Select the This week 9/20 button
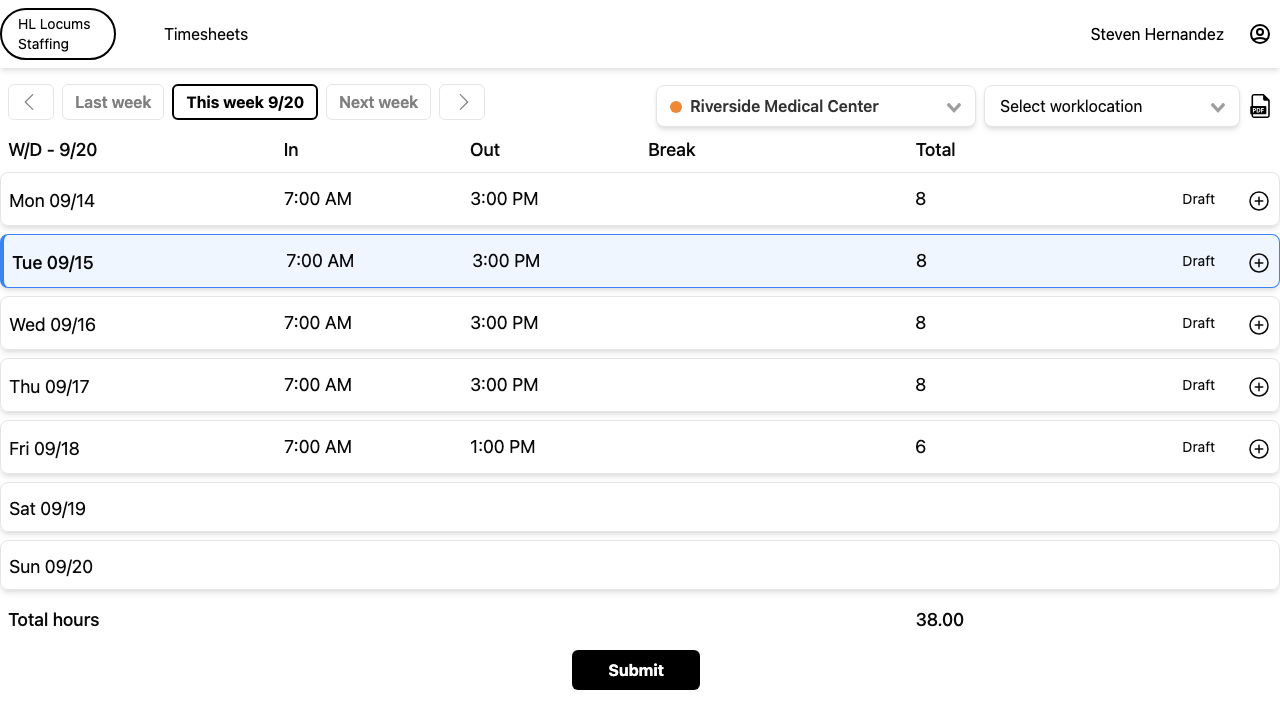This screenshot has width=1280, height=720. pos(245,102)
